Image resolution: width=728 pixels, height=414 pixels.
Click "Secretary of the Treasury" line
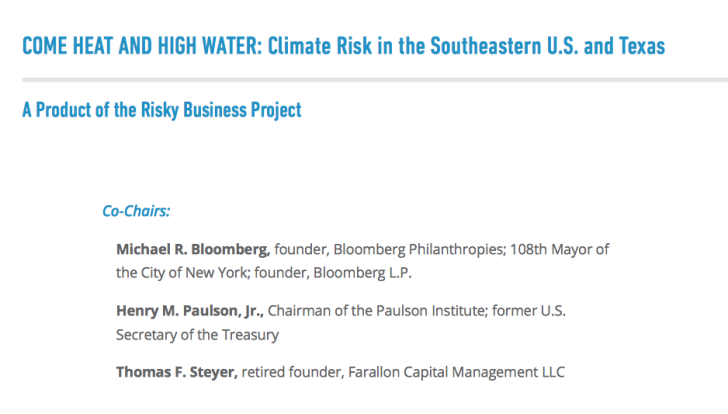(x=197, y=335)
